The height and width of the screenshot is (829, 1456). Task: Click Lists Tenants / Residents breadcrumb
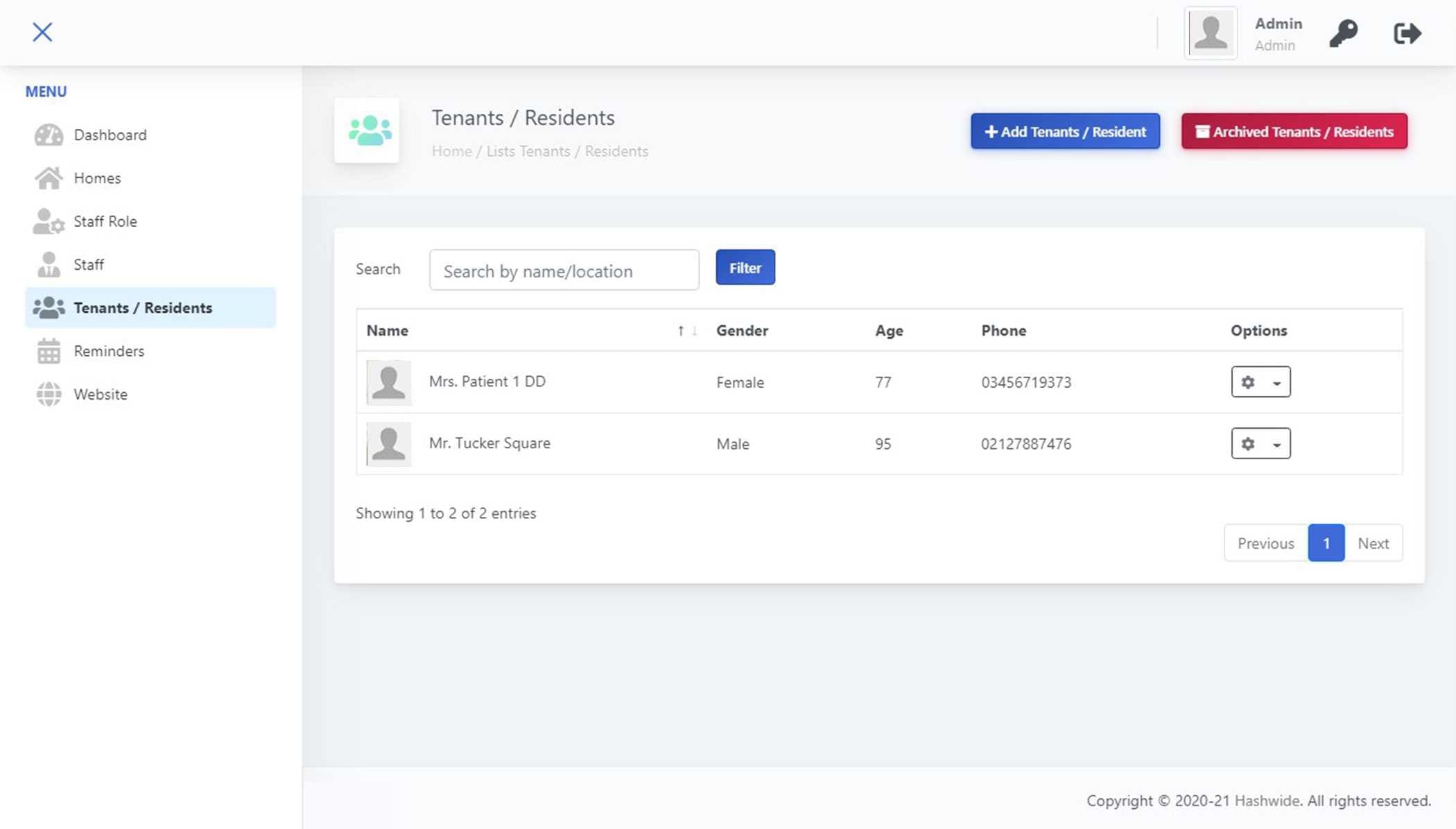click(567, 151)
